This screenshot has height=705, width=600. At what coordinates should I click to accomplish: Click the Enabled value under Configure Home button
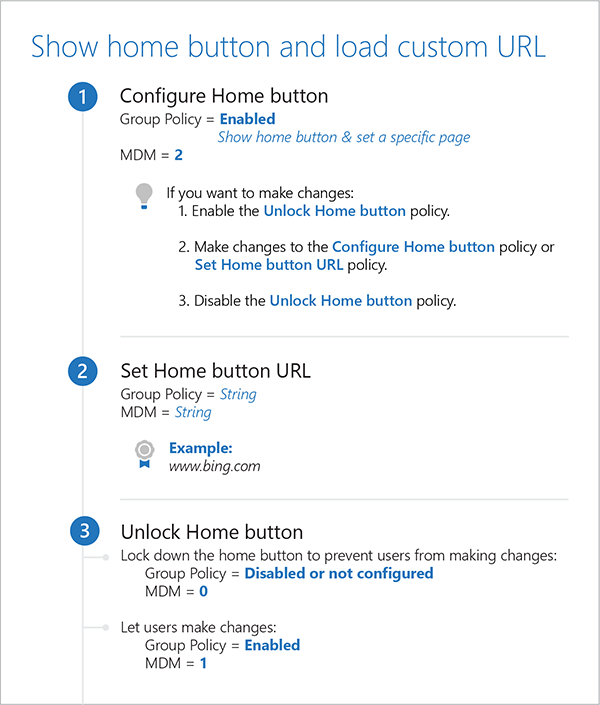247,119
